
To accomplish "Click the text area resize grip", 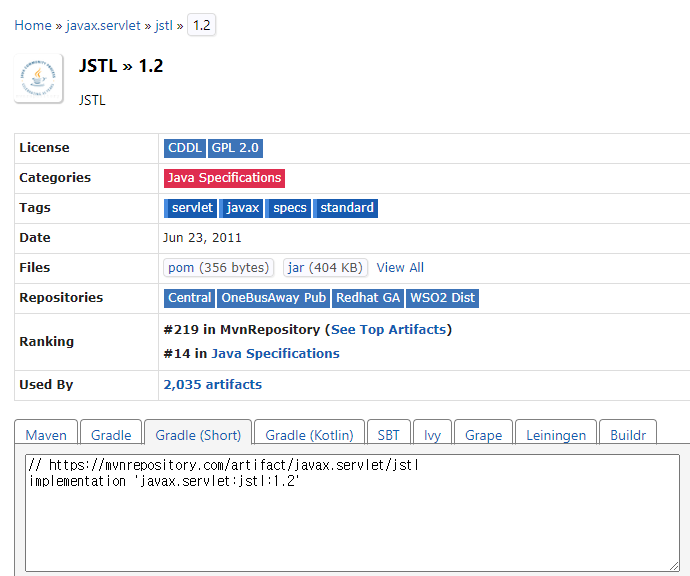I will (x=674, y=566).
